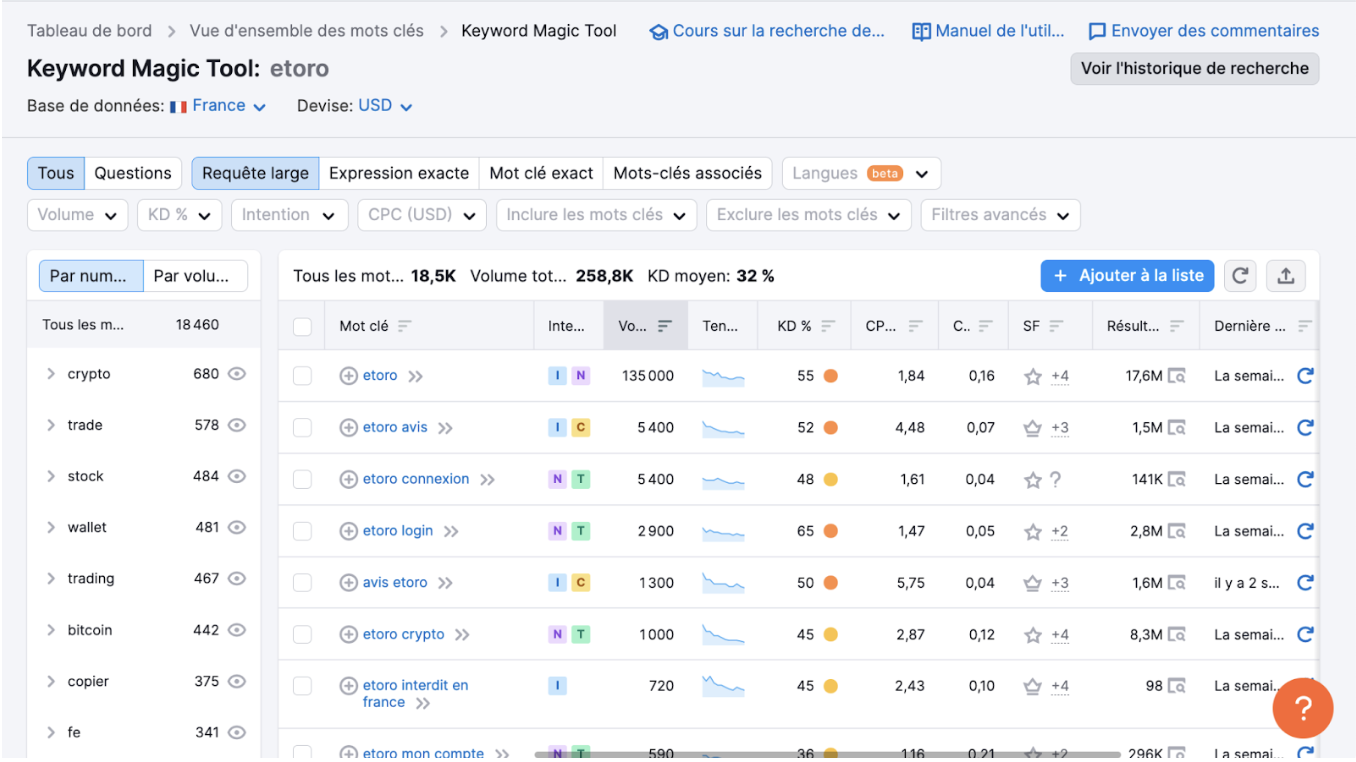The height and width of the screenshot is (762, 1356).
Task: Select all keywords with header checkbox
Action: (302, 326)
